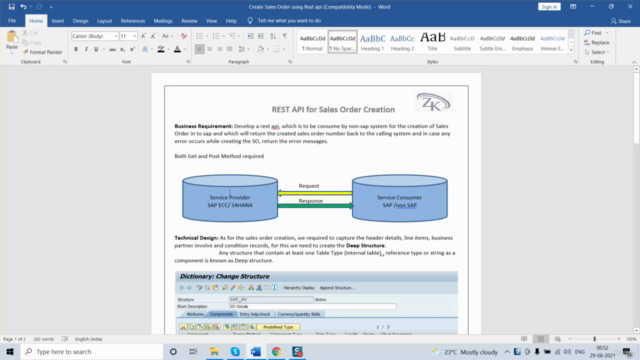Viewport: 640px width, 360px height.
Task: Switch to the Layout tab
Action: [104, 21]
